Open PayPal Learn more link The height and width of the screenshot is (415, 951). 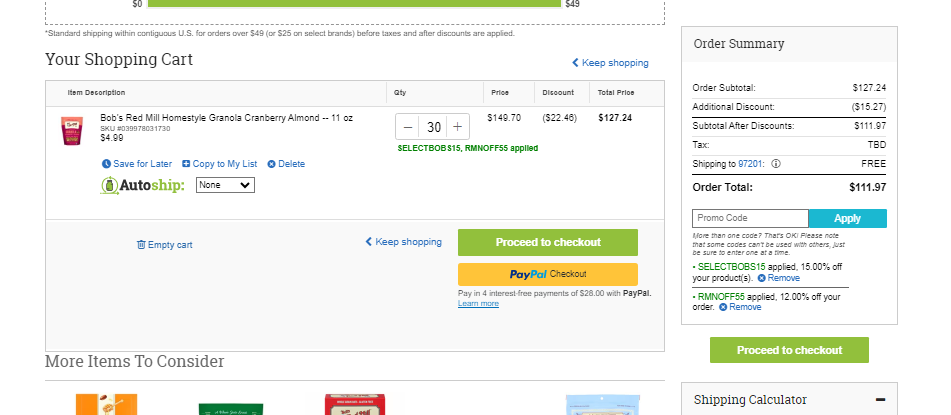(x=478, y=303)
